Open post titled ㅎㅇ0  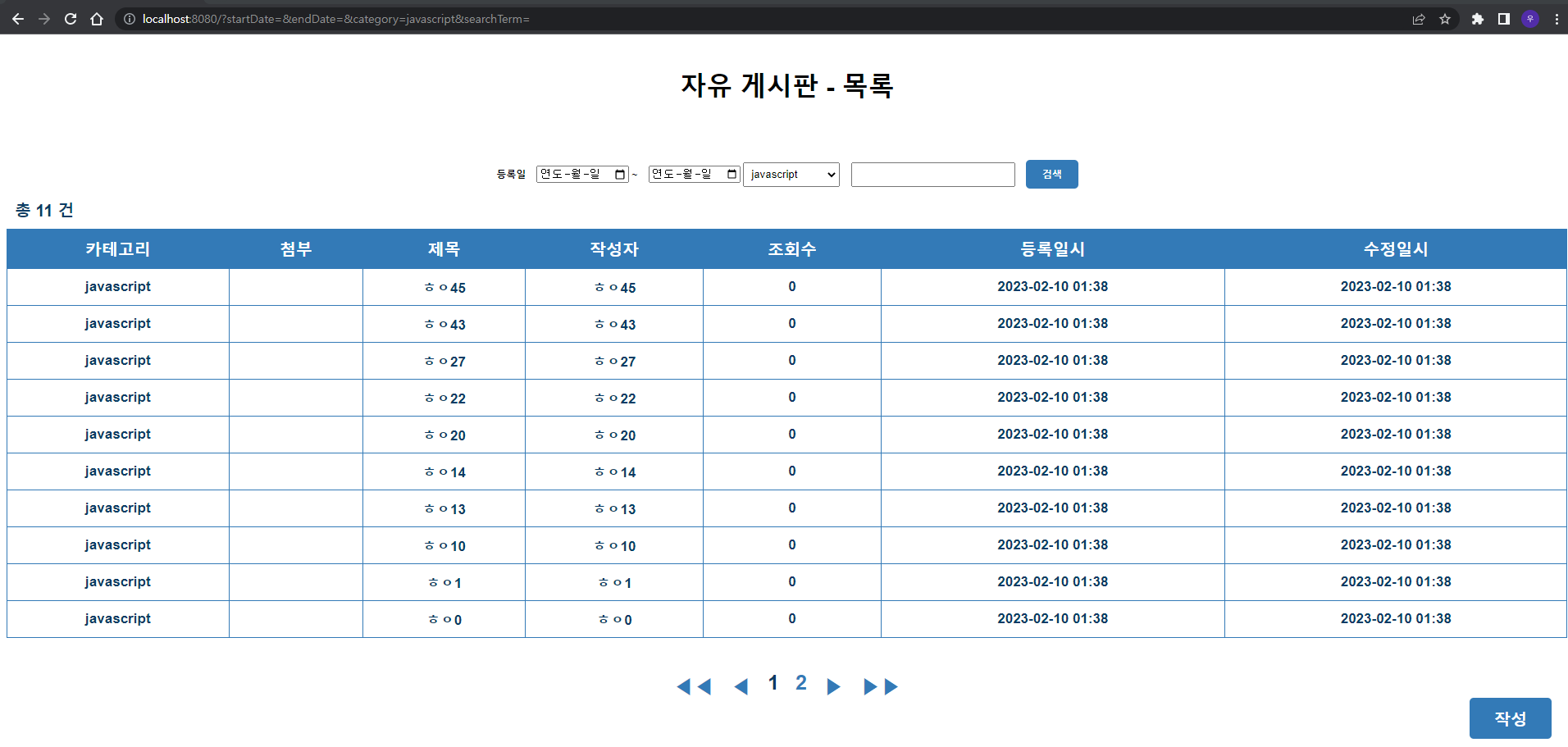tap(444, 620)
